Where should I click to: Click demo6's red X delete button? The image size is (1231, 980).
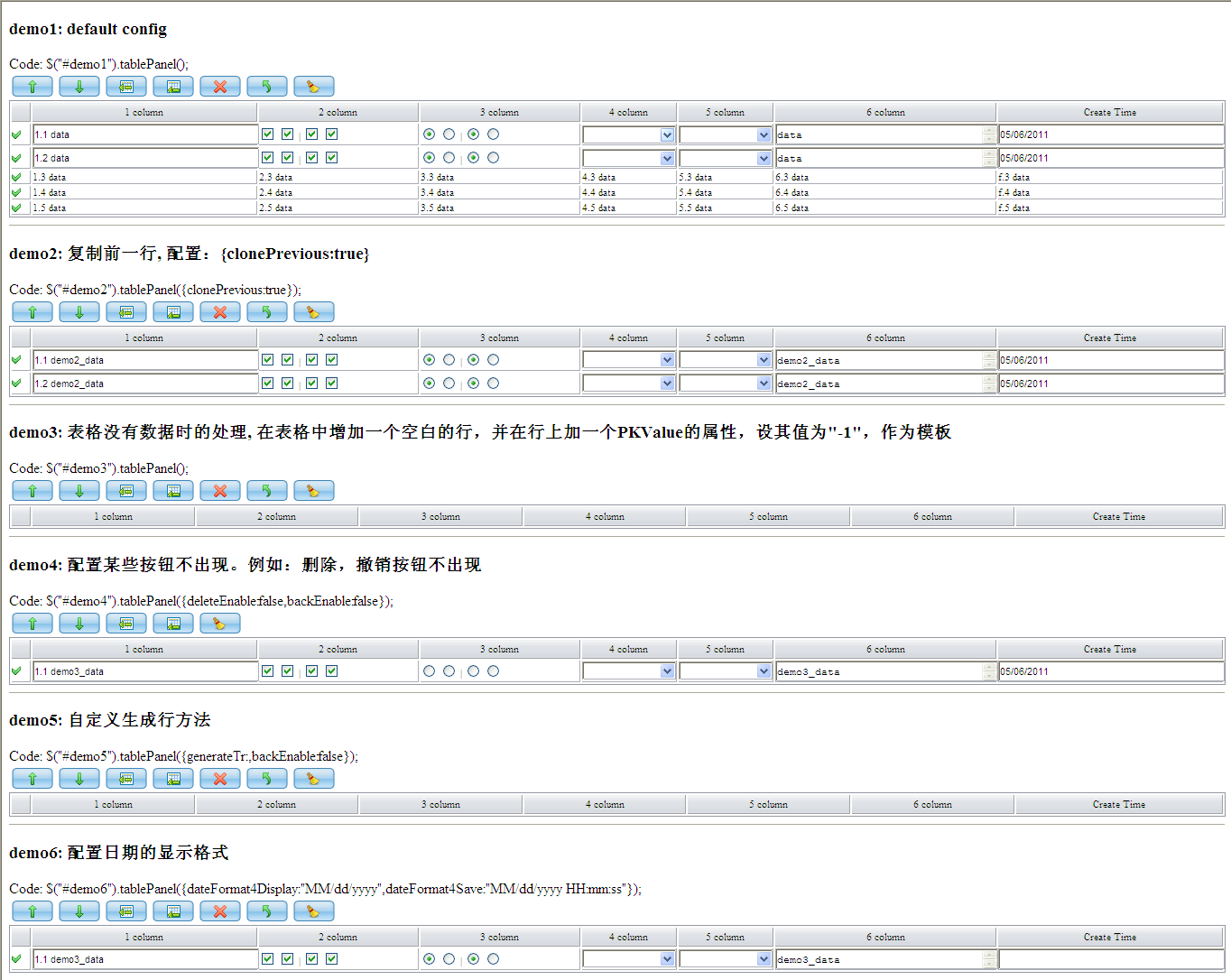pyautogui.click(x=220, y=911)
